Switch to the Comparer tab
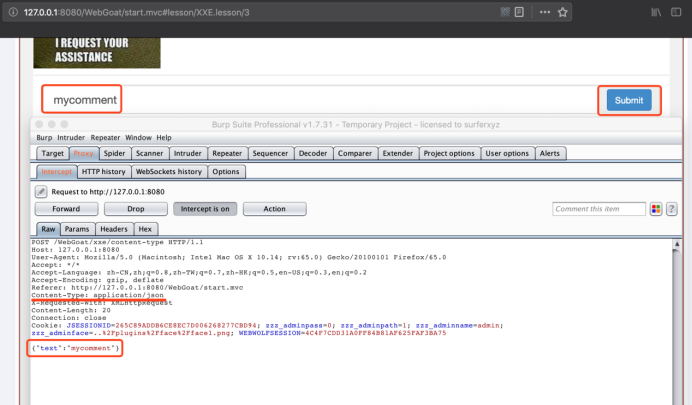Viewport: 692px width, 405px height. 355,153
